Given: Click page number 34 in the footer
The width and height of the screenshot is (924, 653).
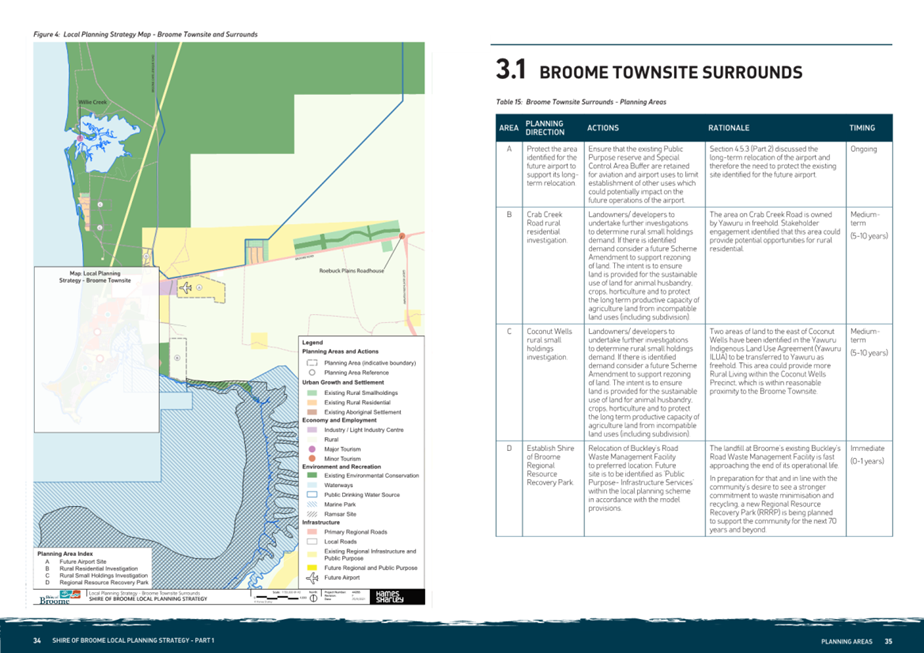Looking at the screenshot, I should click(x=37, y=641).
